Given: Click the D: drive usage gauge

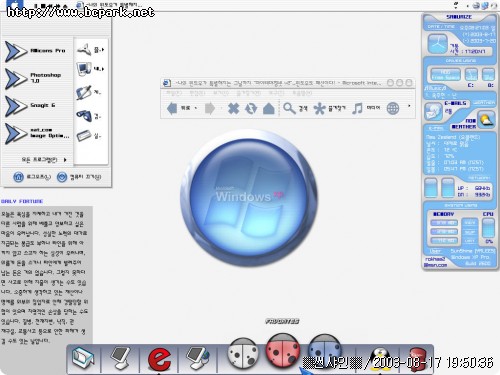Looking at the screenshot, I should 489,75.
